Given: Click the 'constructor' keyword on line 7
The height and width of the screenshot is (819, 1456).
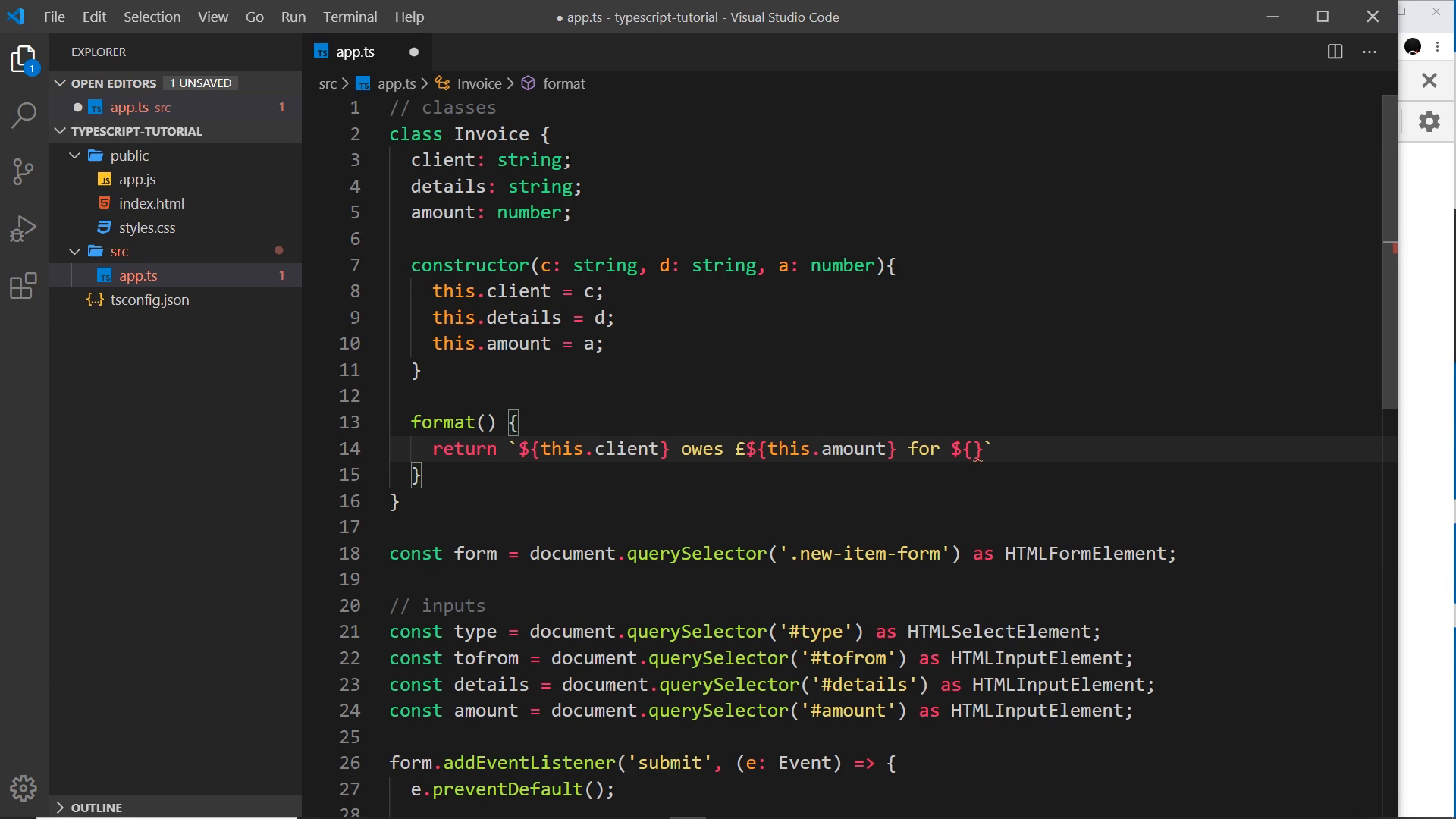Looking at the screenshot, I should coord(469,265).
